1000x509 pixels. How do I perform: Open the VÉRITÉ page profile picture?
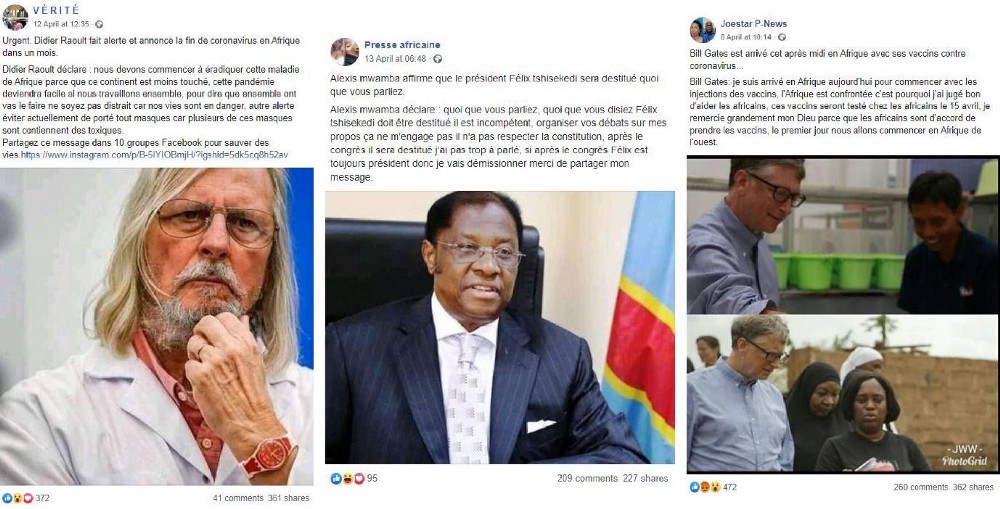[x=15, y=17]
